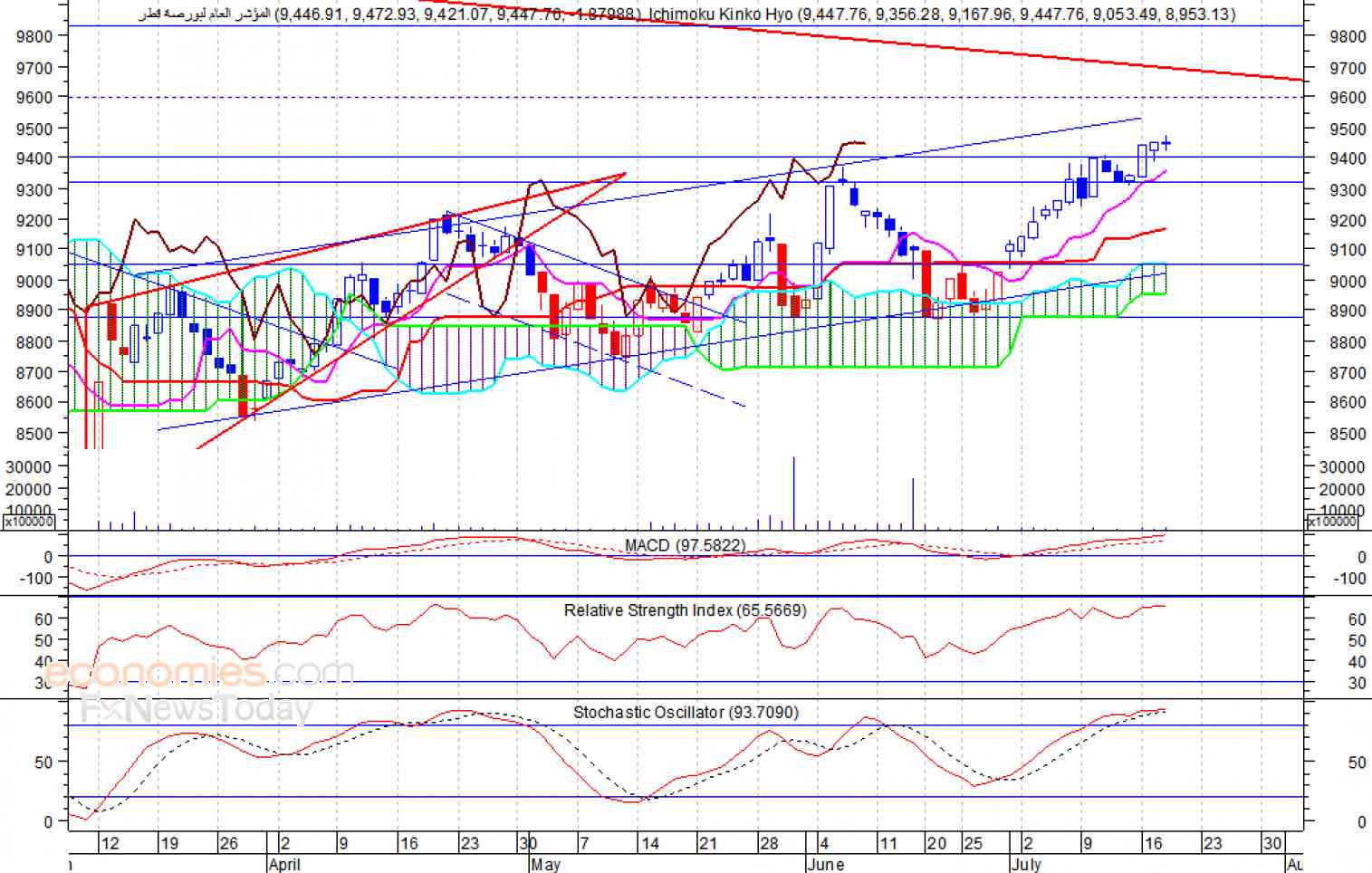
Task: Click the April month label
Action: (284, 864)
